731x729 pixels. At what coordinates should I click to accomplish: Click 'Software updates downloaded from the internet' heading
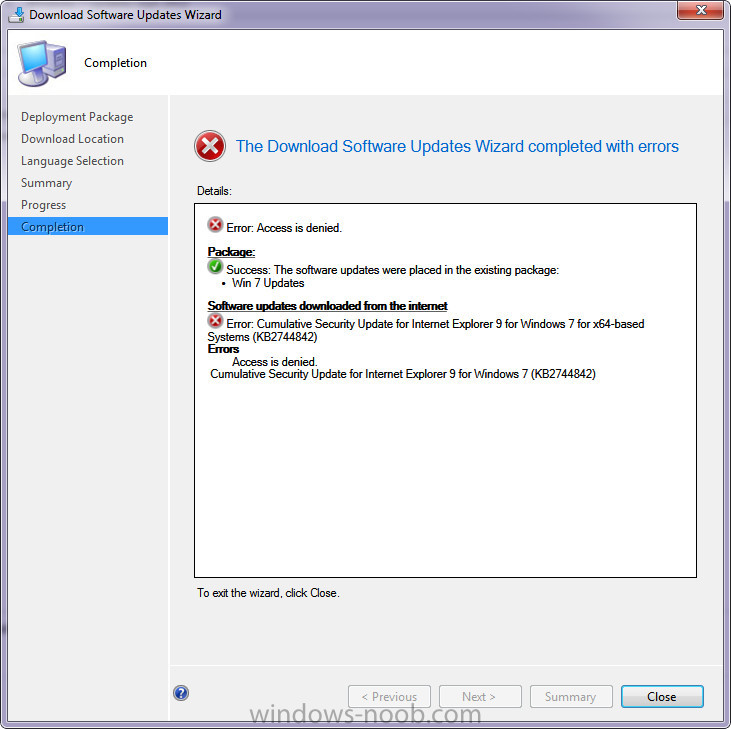[x=327, y=306]
